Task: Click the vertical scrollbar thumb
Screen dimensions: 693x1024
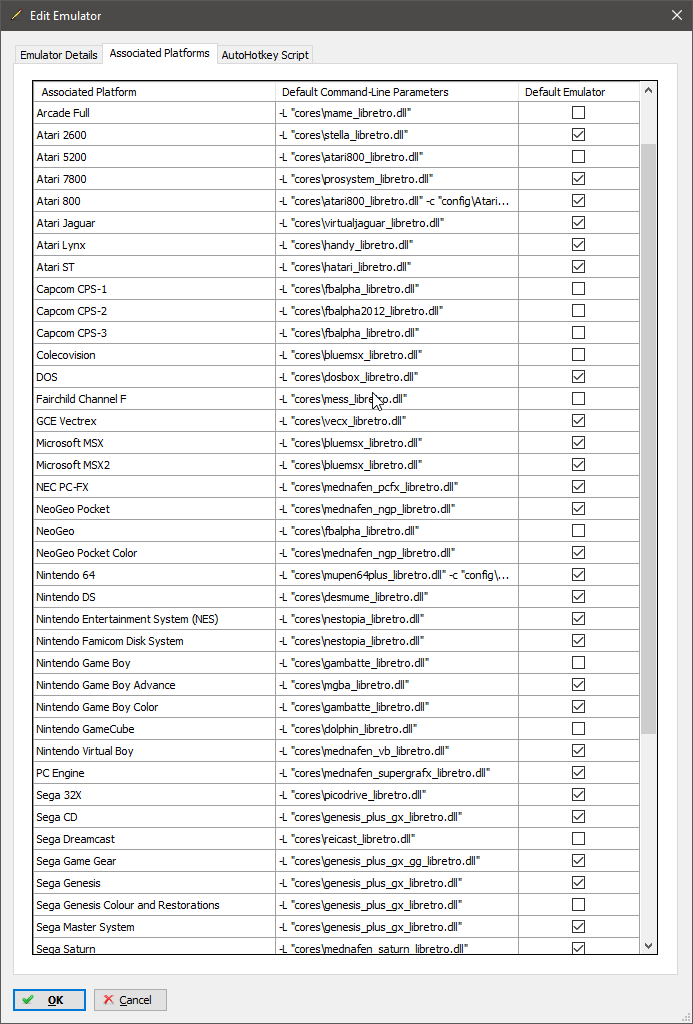Action: click(648, 439)
